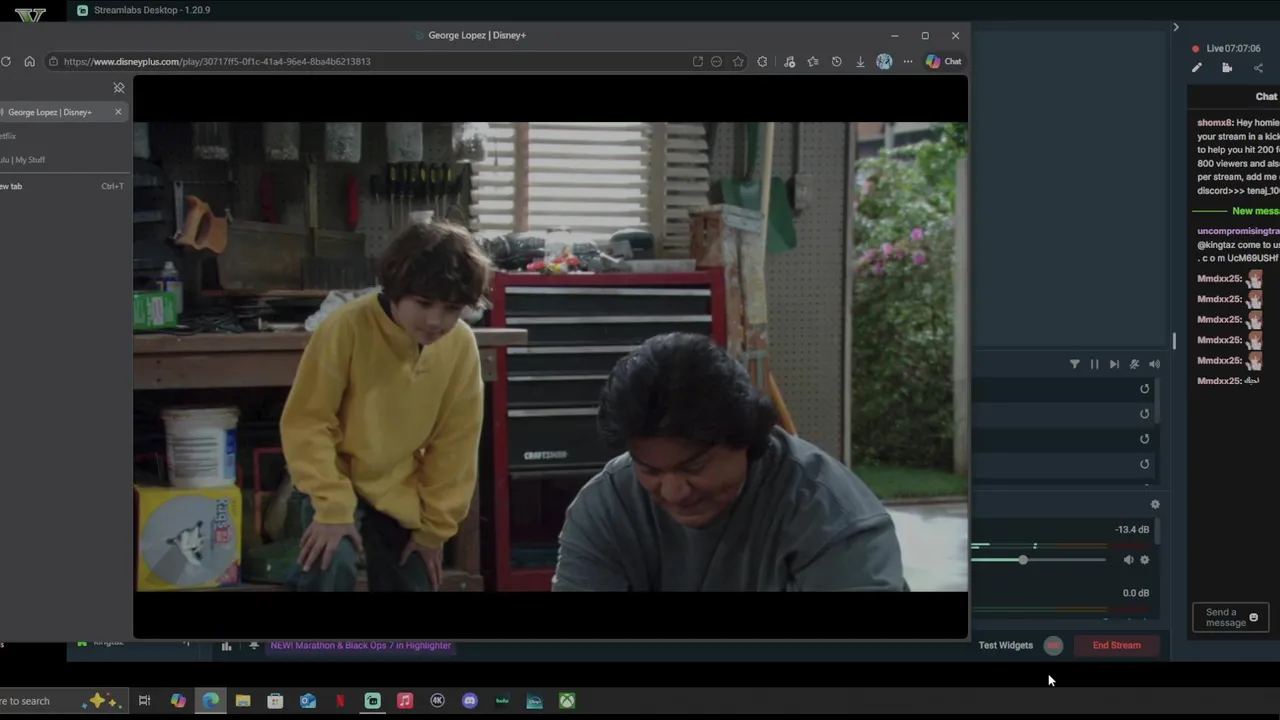Click the browser extensions puzzle icon

point(762,61)
